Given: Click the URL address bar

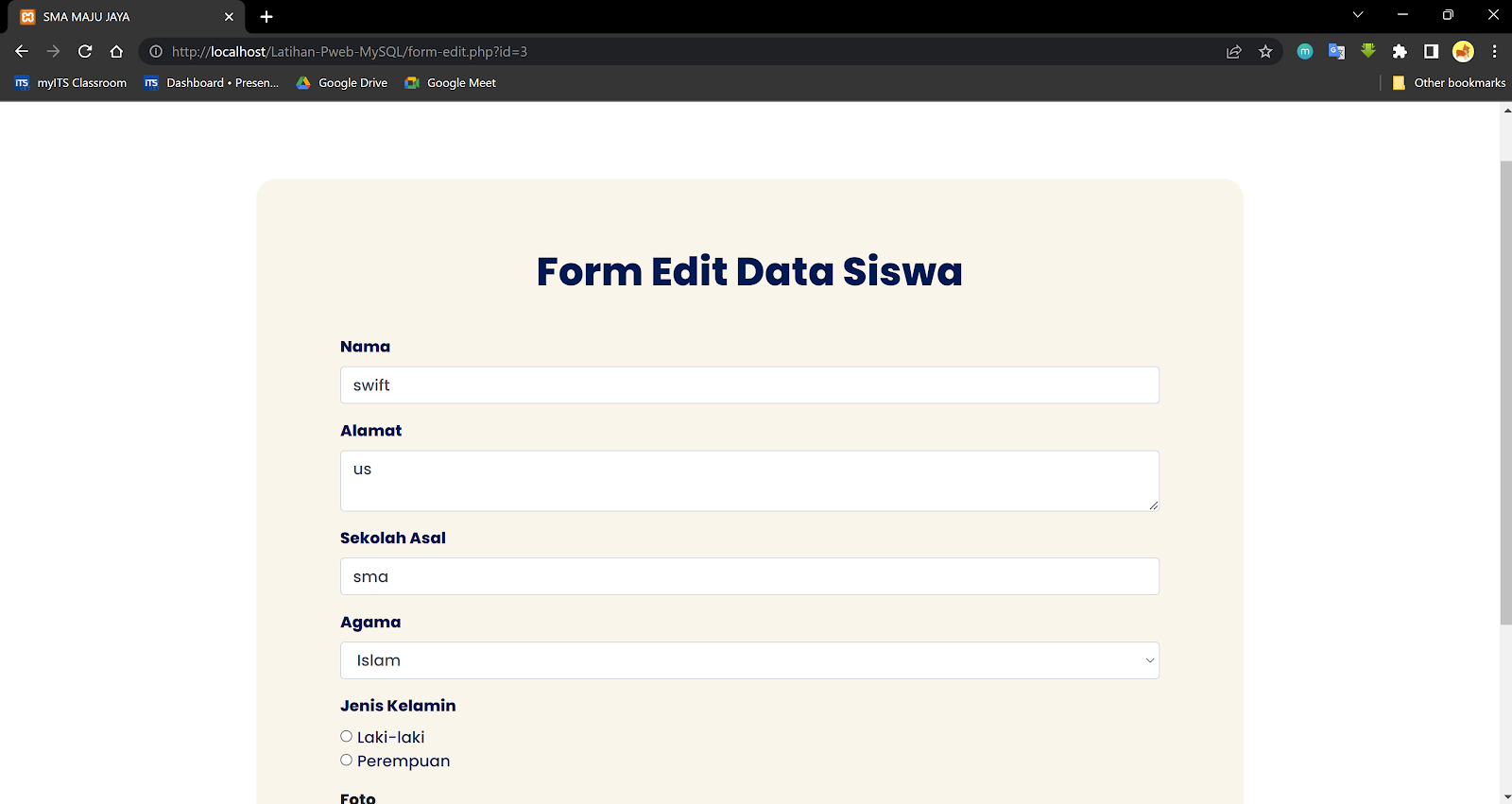Looking at the screenshot, I should coord(695,52).
